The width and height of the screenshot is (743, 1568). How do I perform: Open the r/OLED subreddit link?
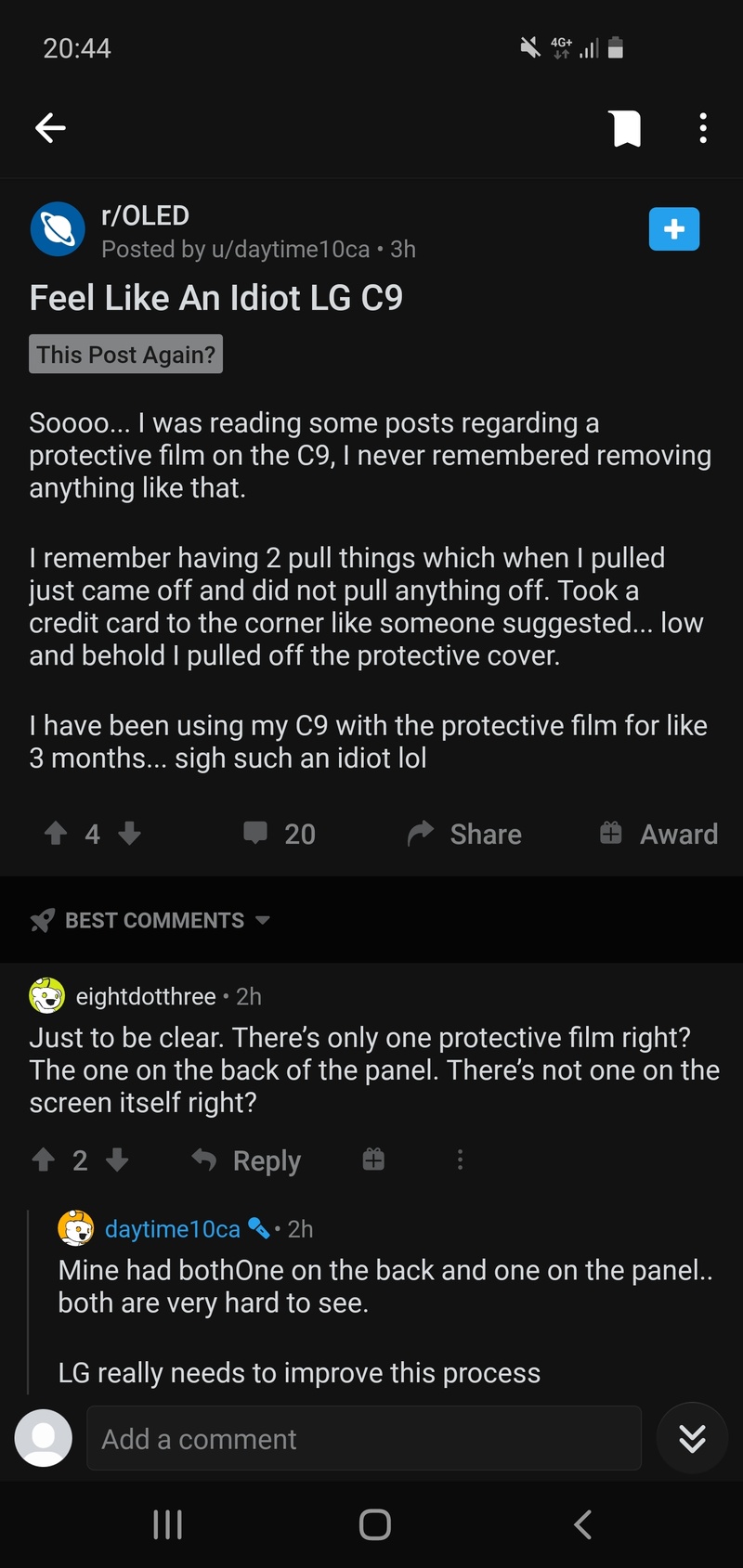coord(145,215)
